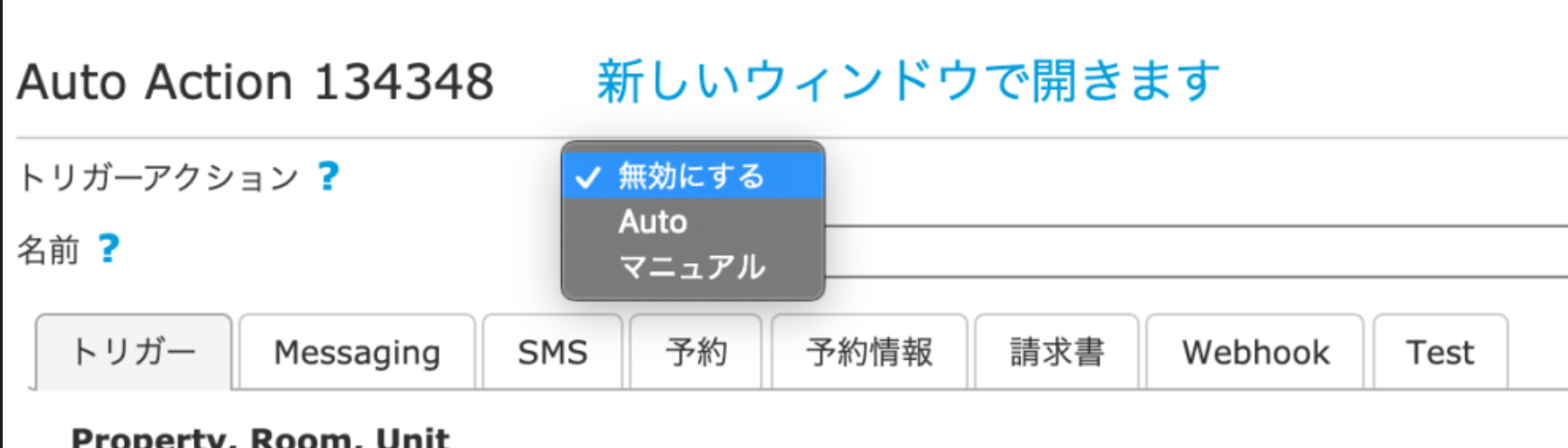Click the Property, Room, Unit heading
The height and width of the screenshot is (448, 1568).
(260, 437)
